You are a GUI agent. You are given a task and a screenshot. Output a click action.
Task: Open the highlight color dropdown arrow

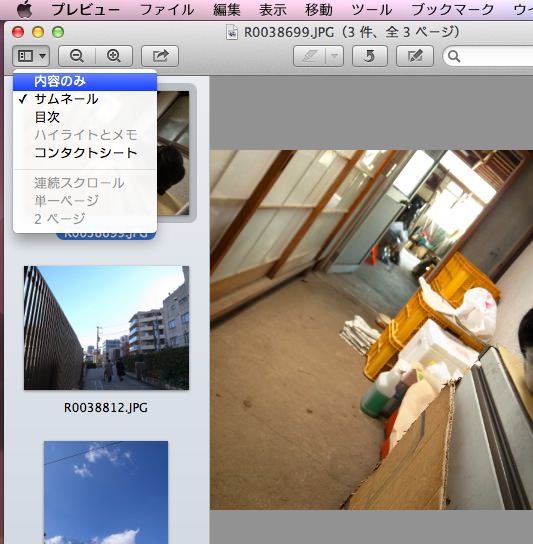click(335, 56)
